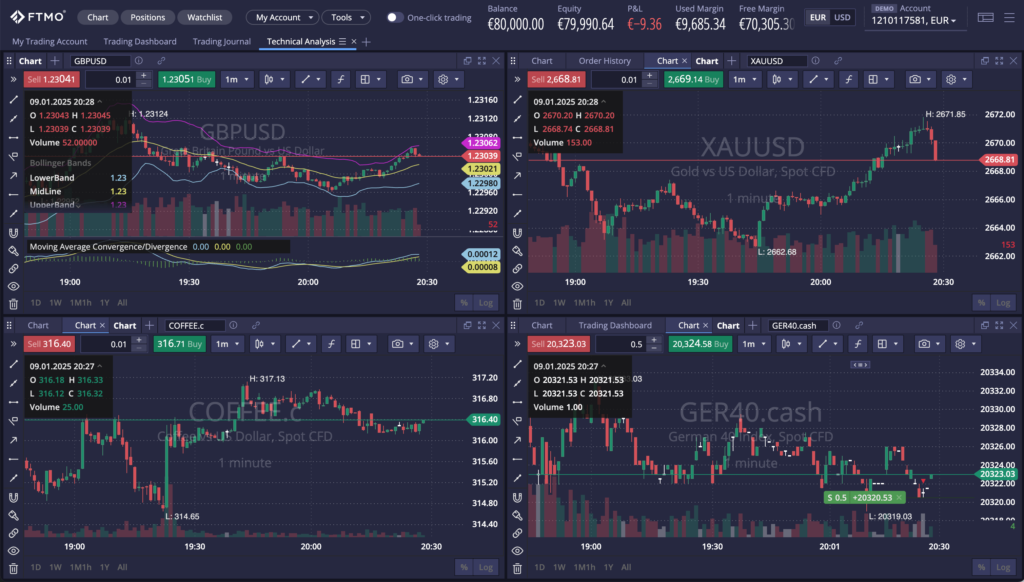Click the Sell 1.23041 button on GBPUSD
This screenshot has width=1024, height=582.
[x=52, y=78]
